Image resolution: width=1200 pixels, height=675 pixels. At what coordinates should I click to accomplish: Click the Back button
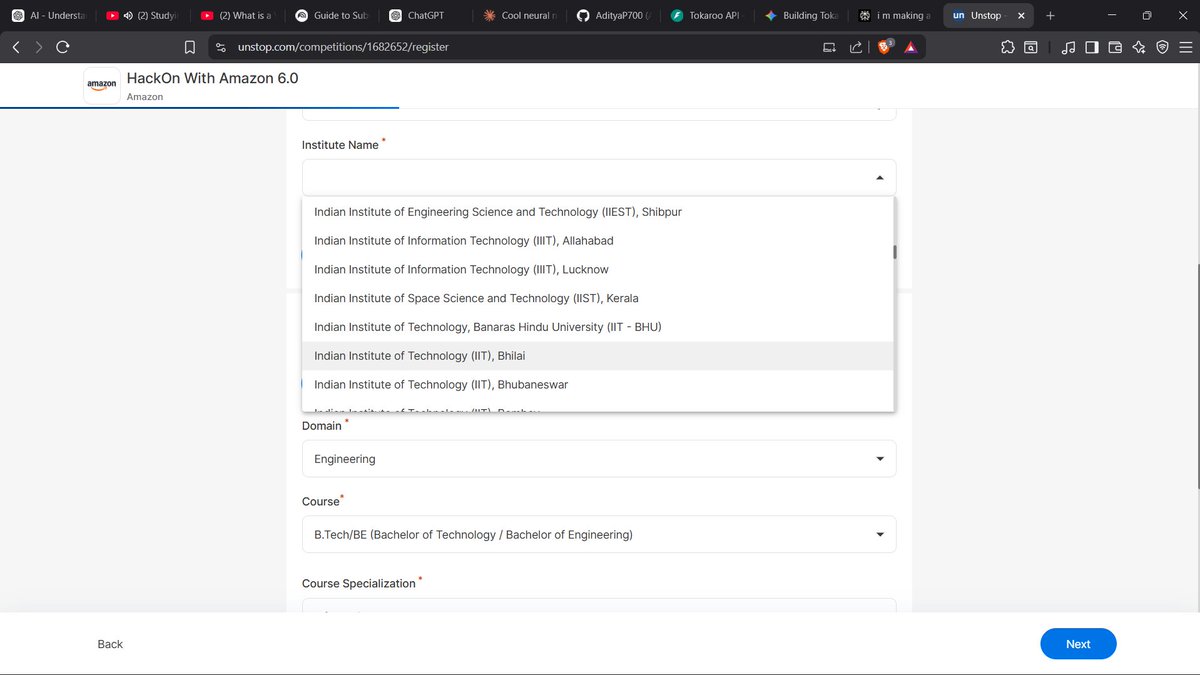click(x=110, y=644)
